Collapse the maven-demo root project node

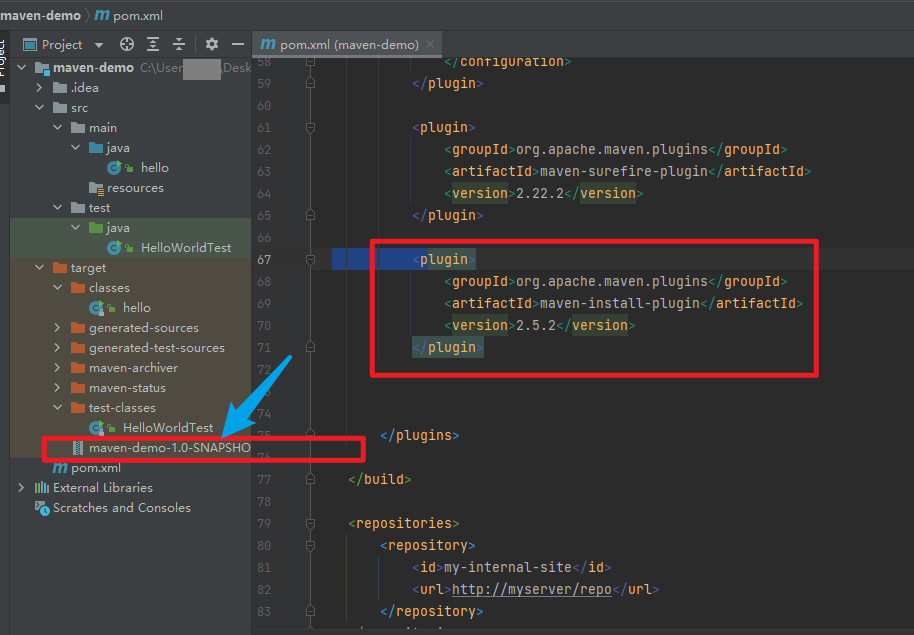22,68
